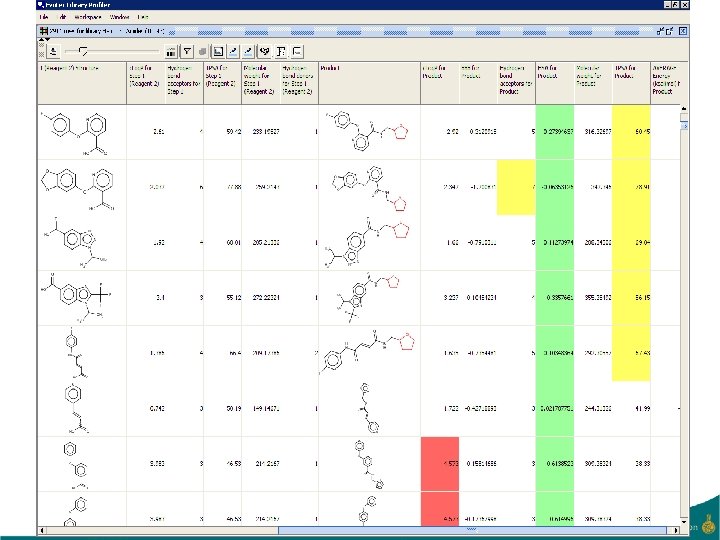Click the heart-shaped structure icon in the toolbar
Screen dimensions: 720x540
pos(264,51)
